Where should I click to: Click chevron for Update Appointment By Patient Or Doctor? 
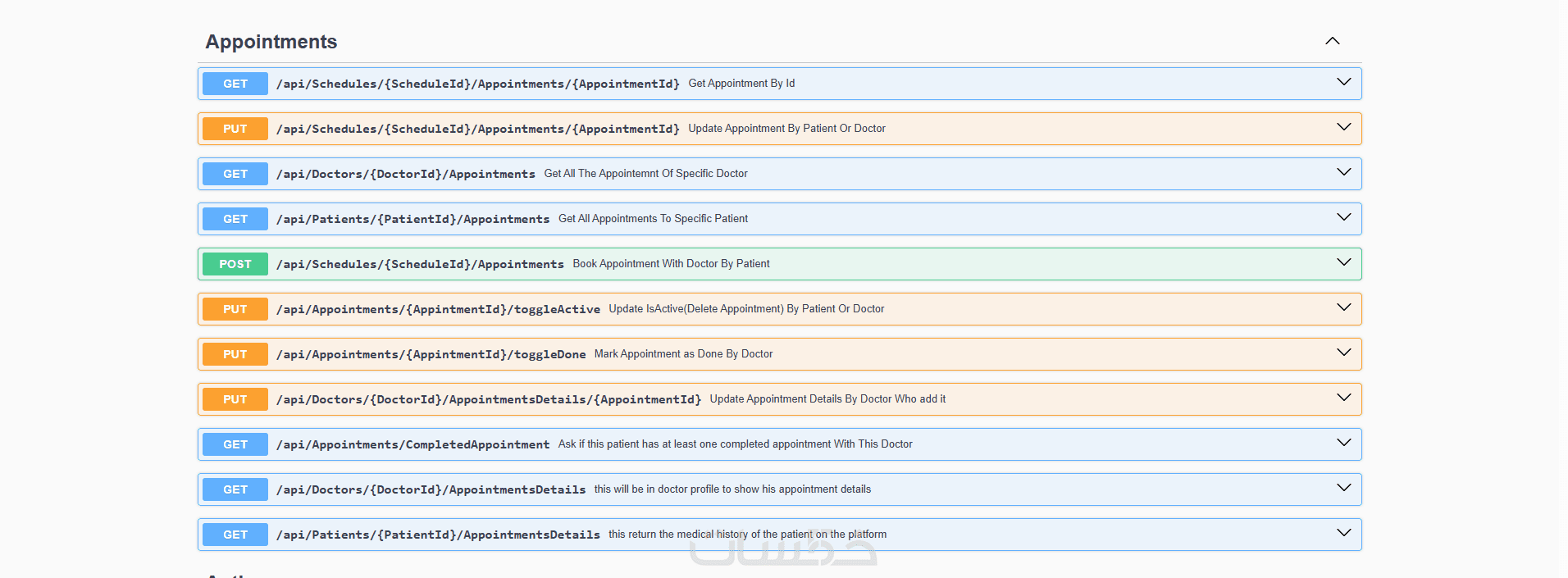tap(1343, 128)
